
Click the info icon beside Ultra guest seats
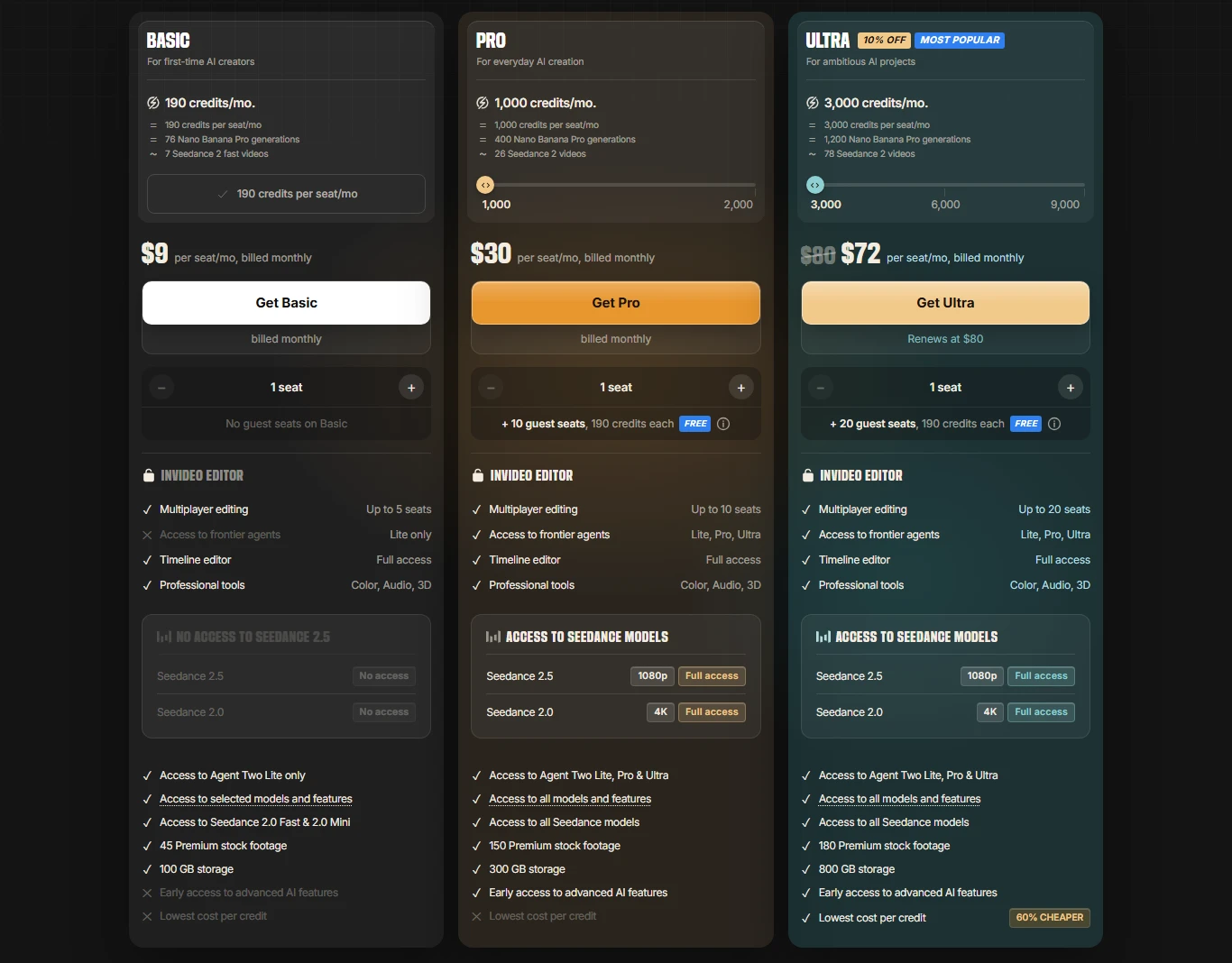coord(1054,424)
